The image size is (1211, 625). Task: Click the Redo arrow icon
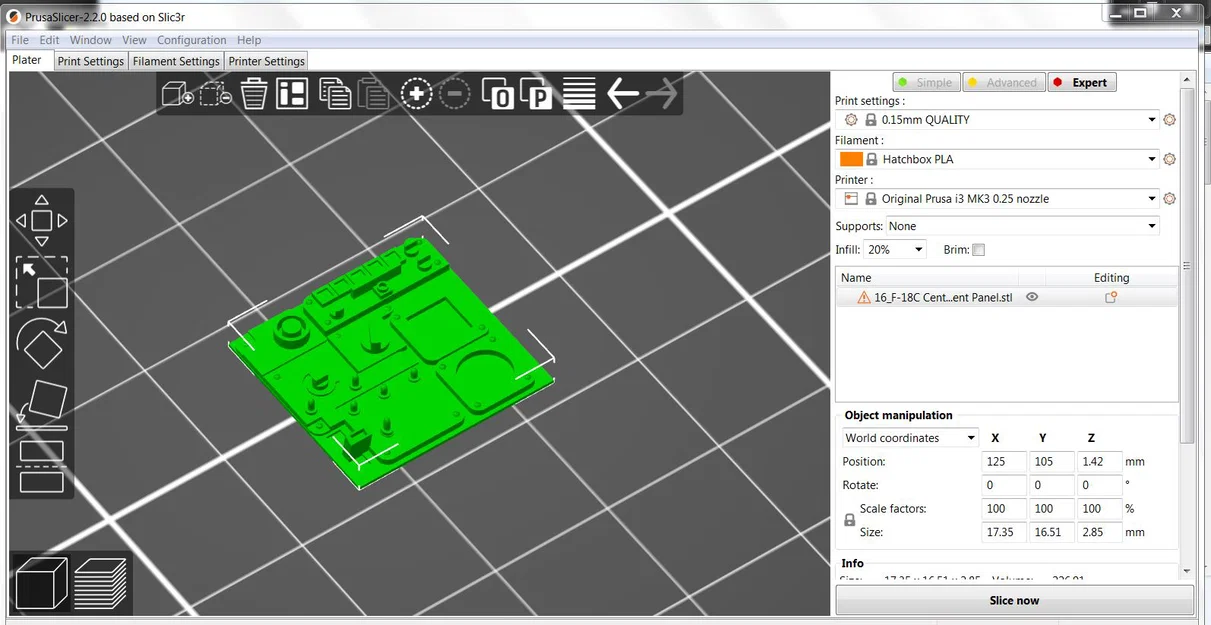[661, 94]
